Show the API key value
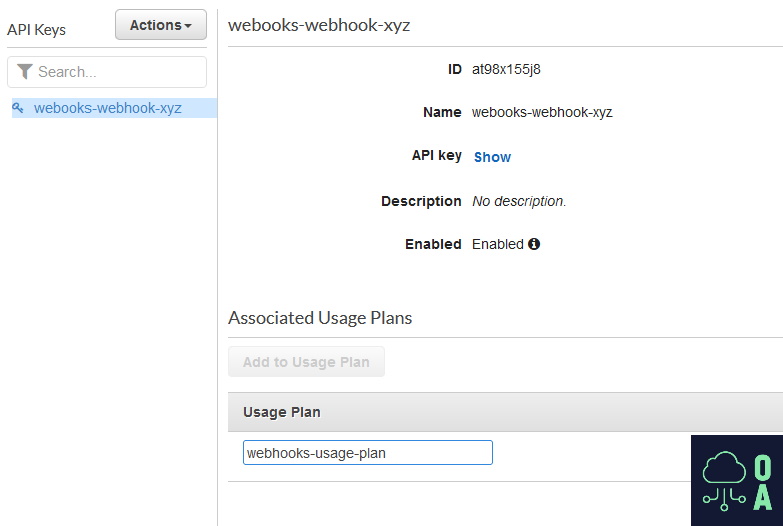The image size is (783, 526). tap(492, 157)
